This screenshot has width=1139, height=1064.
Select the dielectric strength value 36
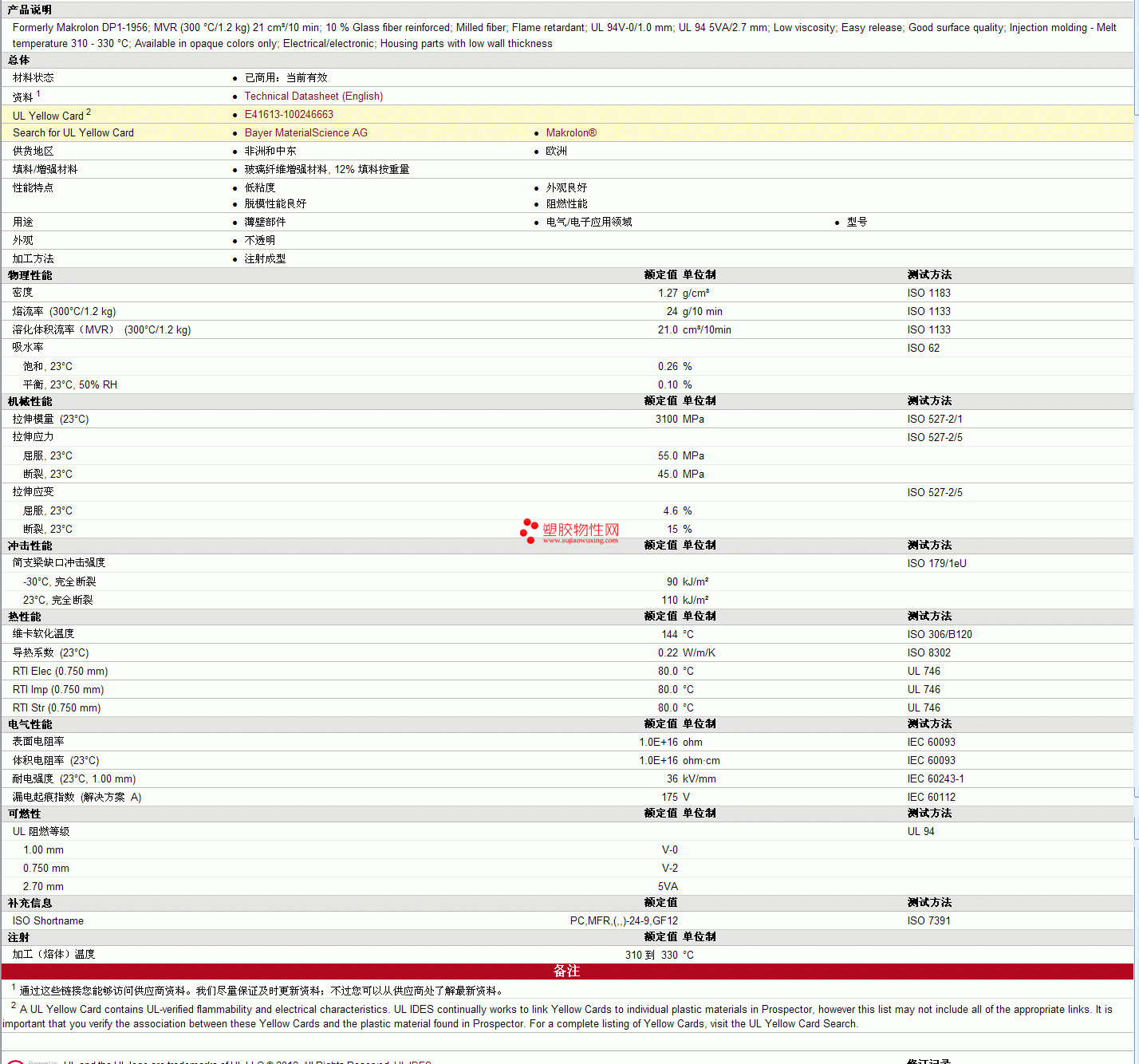[672, 779]
